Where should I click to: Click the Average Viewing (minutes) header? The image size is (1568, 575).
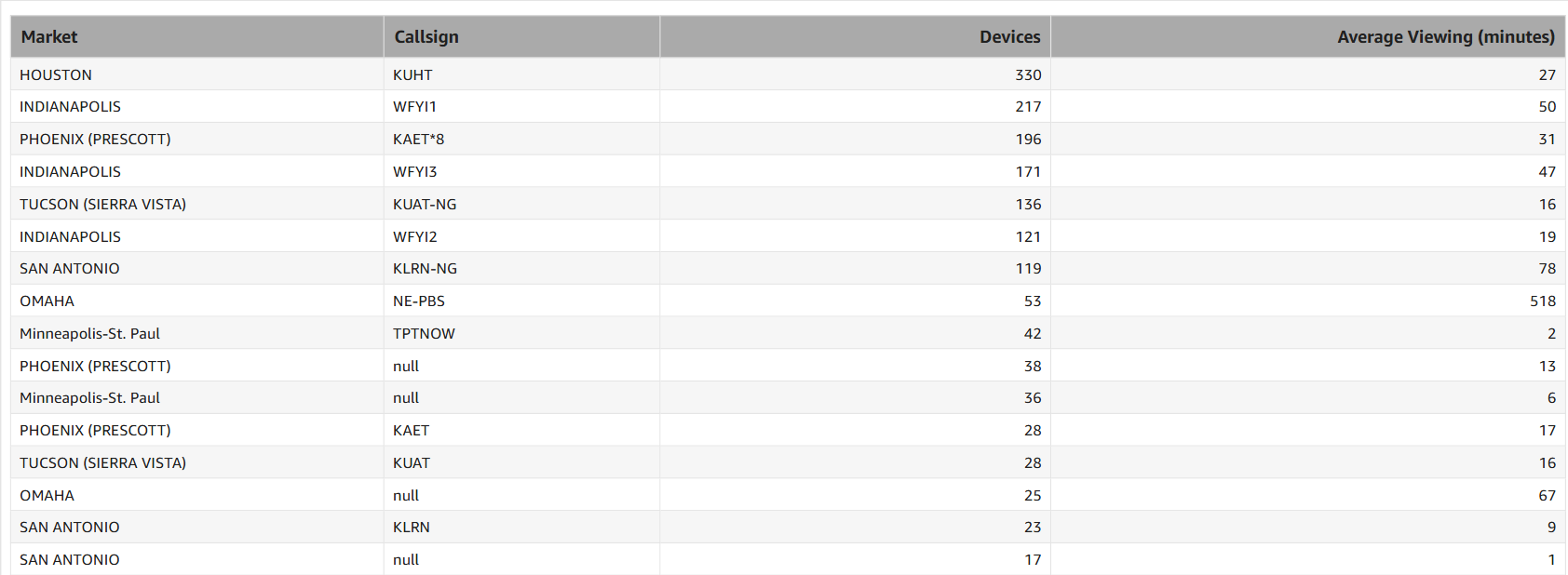pos(1445,37)
